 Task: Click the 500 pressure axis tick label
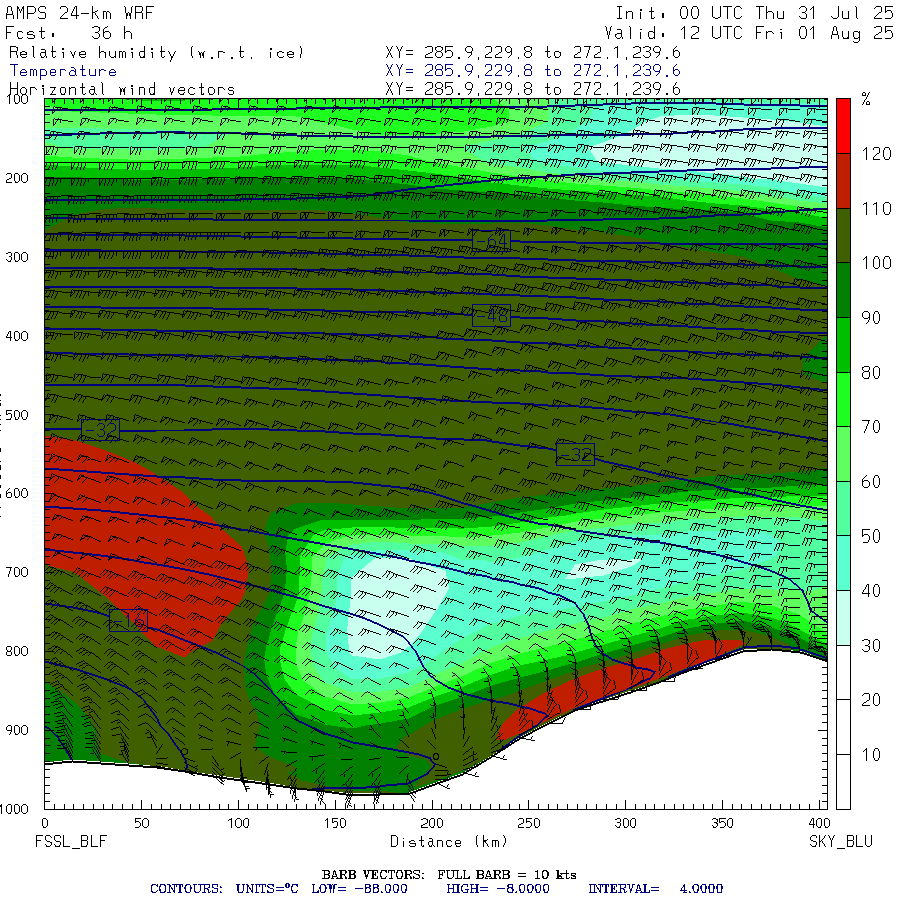click(17, 414)
